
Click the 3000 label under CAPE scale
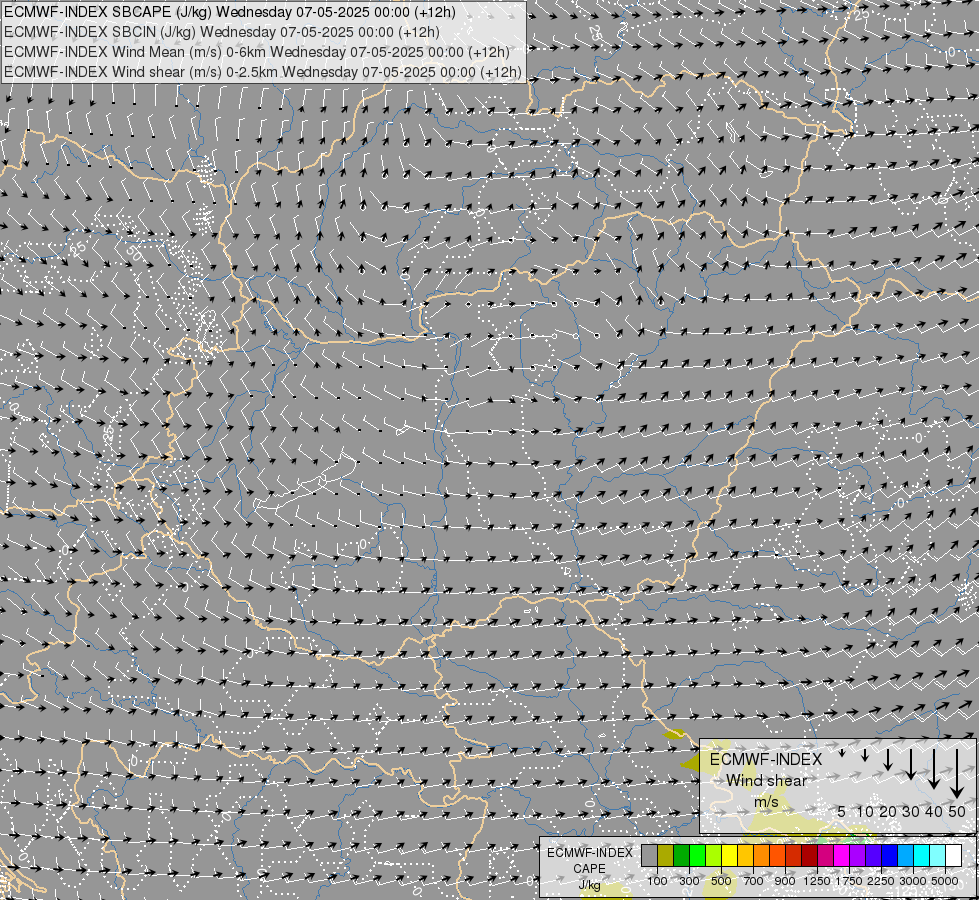coord(913,881)
